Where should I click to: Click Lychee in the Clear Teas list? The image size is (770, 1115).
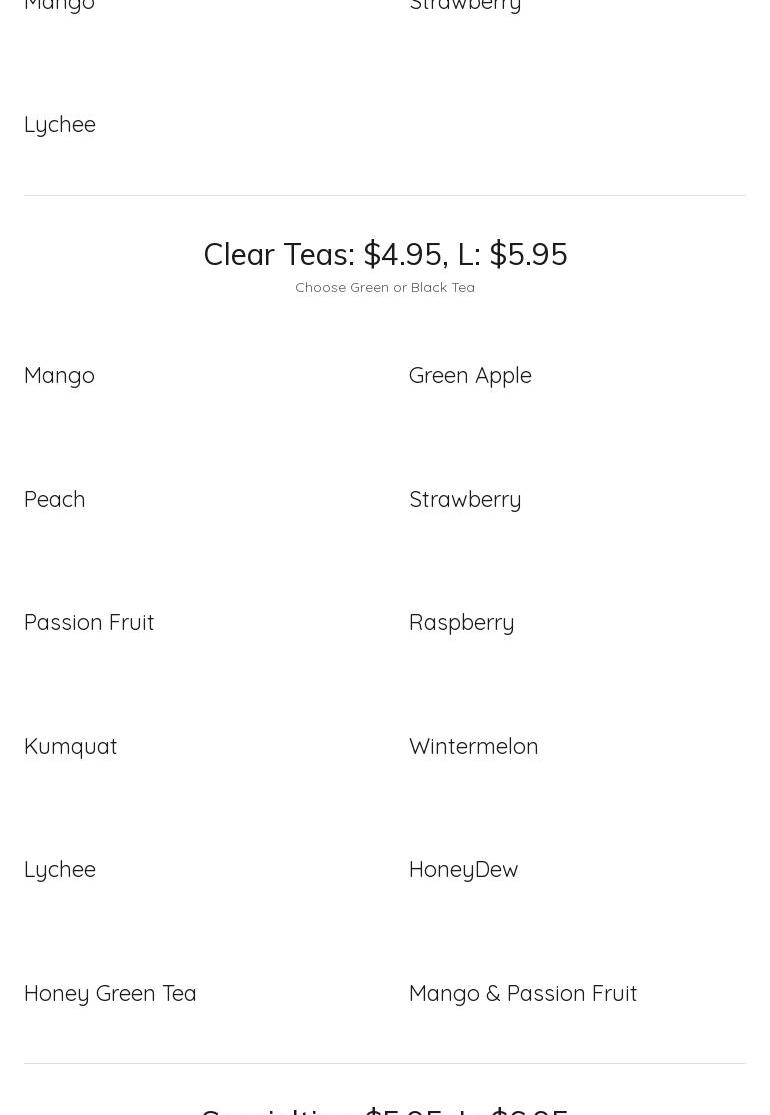coord(60,870)
